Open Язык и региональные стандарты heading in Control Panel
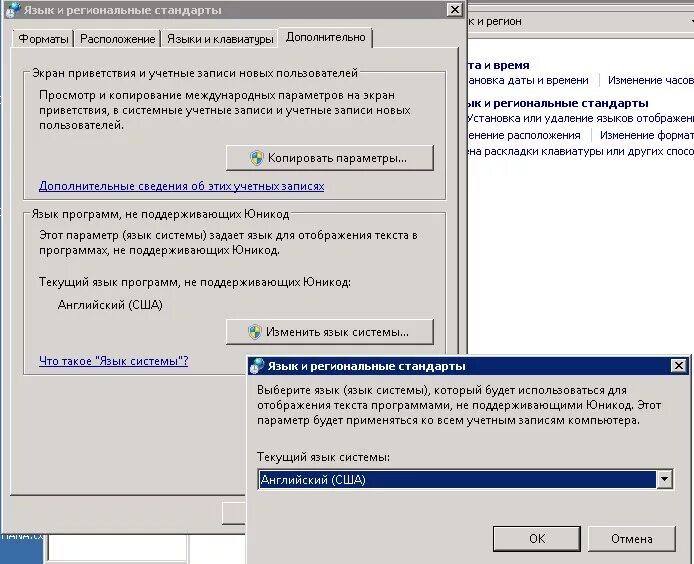This screenshot has height=564, width=694. click(558, 103)
